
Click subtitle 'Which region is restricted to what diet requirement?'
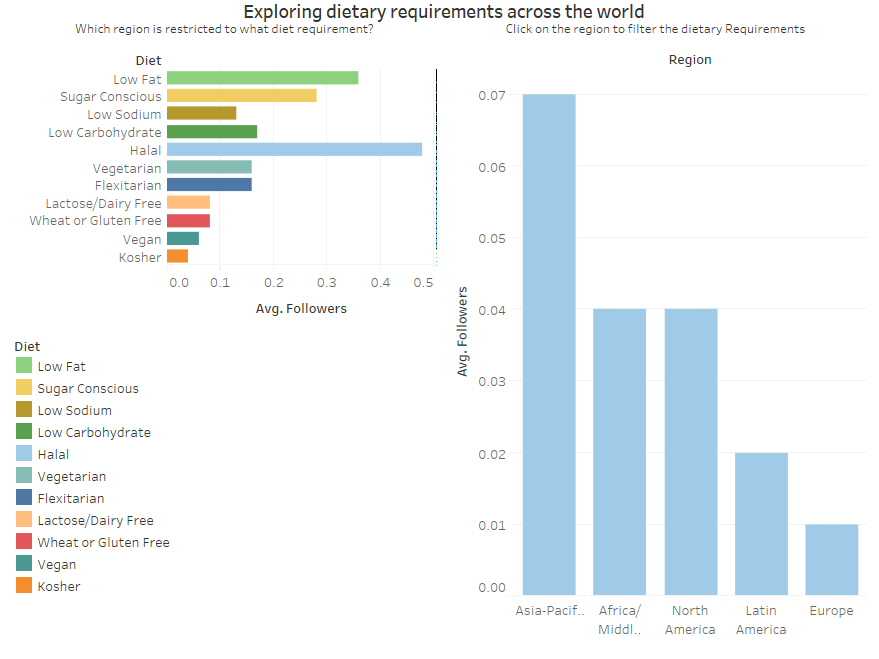coord(224,29)
